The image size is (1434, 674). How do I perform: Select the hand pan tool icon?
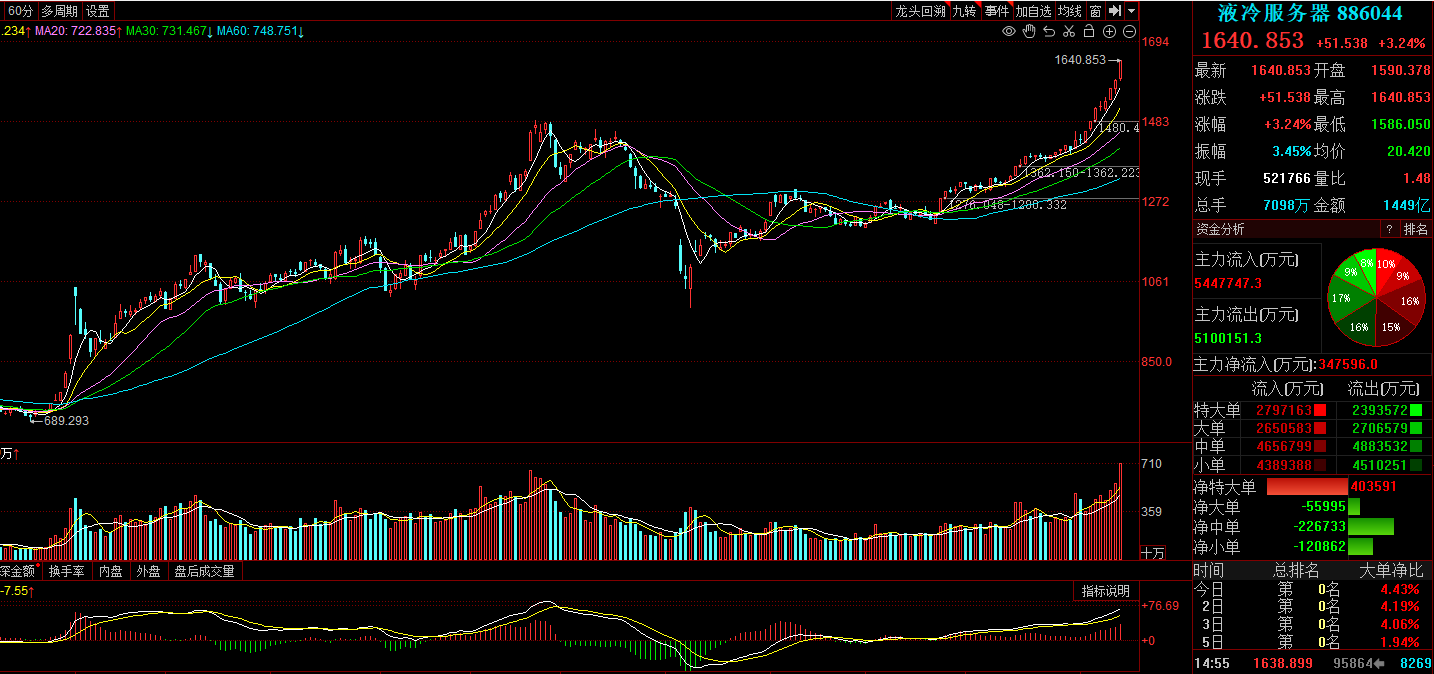point(1028,32)
